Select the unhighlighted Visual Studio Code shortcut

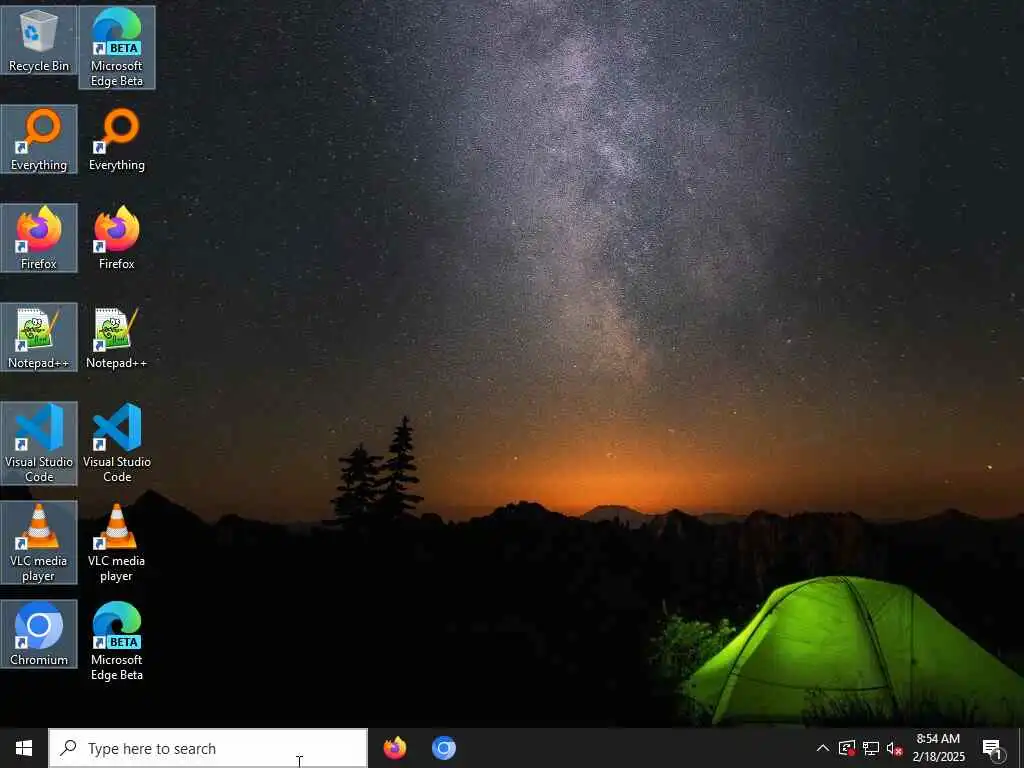(x=117, y=443)
